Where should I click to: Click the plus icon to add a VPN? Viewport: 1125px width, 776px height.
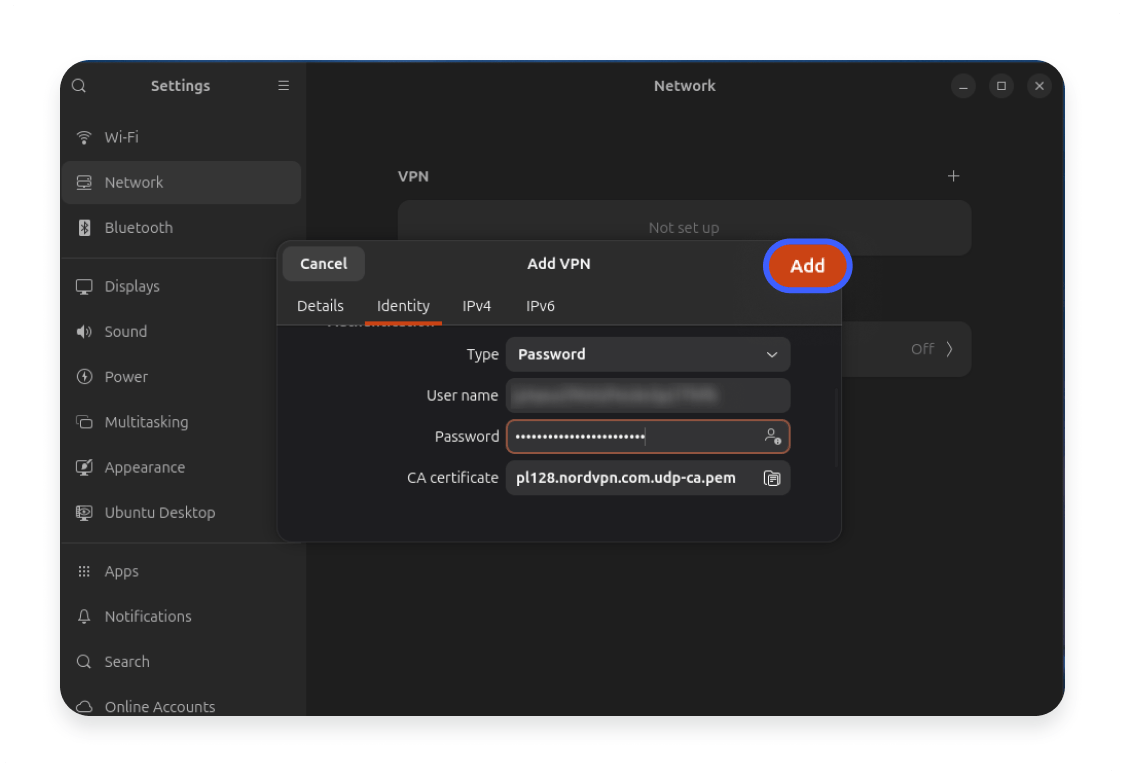(953, 175)
